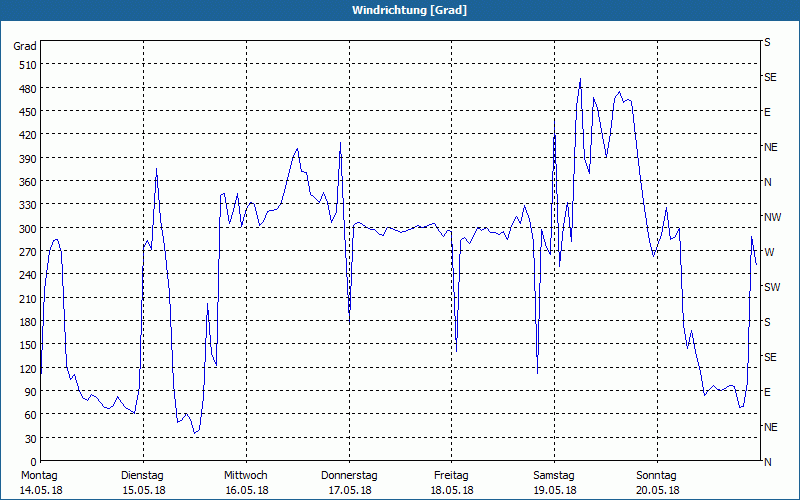
Task: Click the 180 y-axis value
Action: [x=29, y=322]
